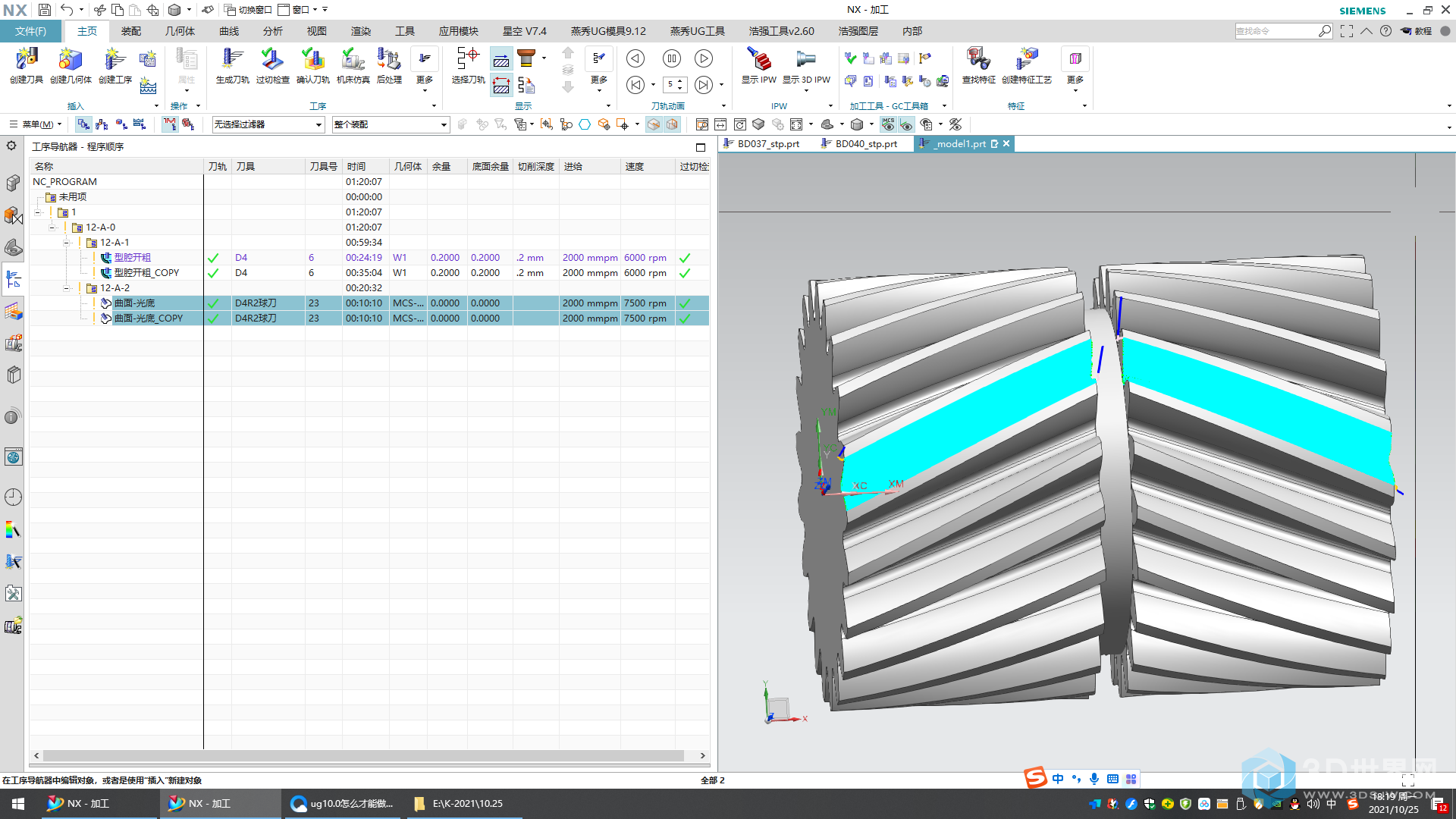The image size is (1456, 819).
Task: Switch to the 应用模块 ribbon tab
Action: (458, 31)
